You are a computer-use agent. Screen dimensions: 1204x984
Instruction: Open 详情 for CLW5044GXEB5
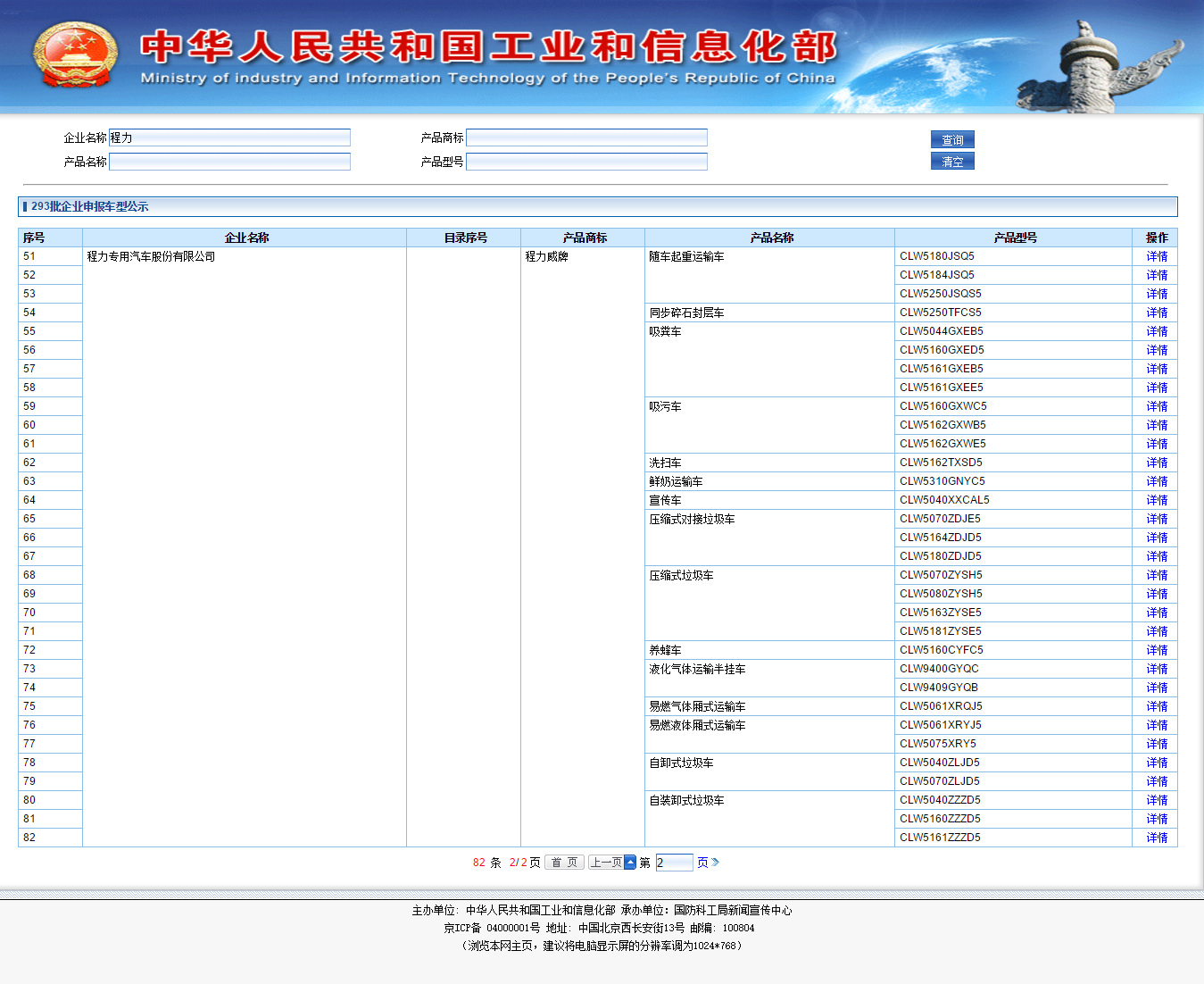pos(1157,331)
